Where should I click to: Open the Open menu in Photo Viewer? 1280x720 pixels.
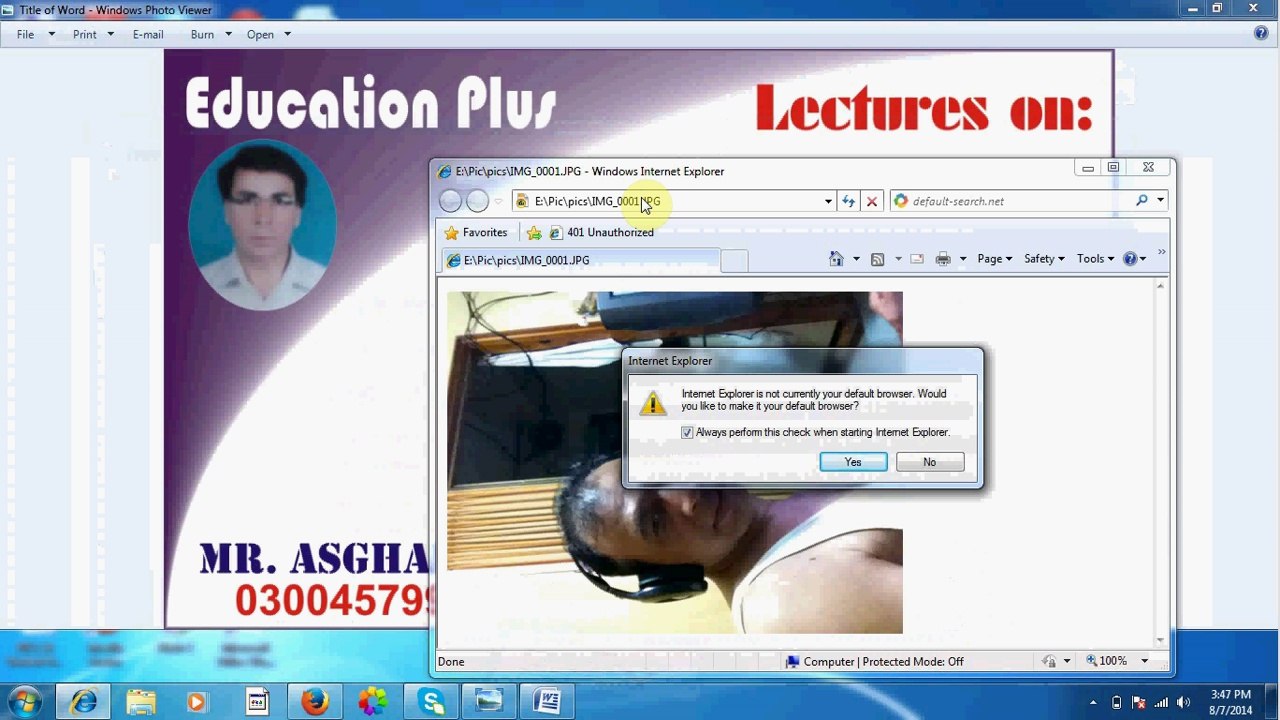click(x=269, y=34)
